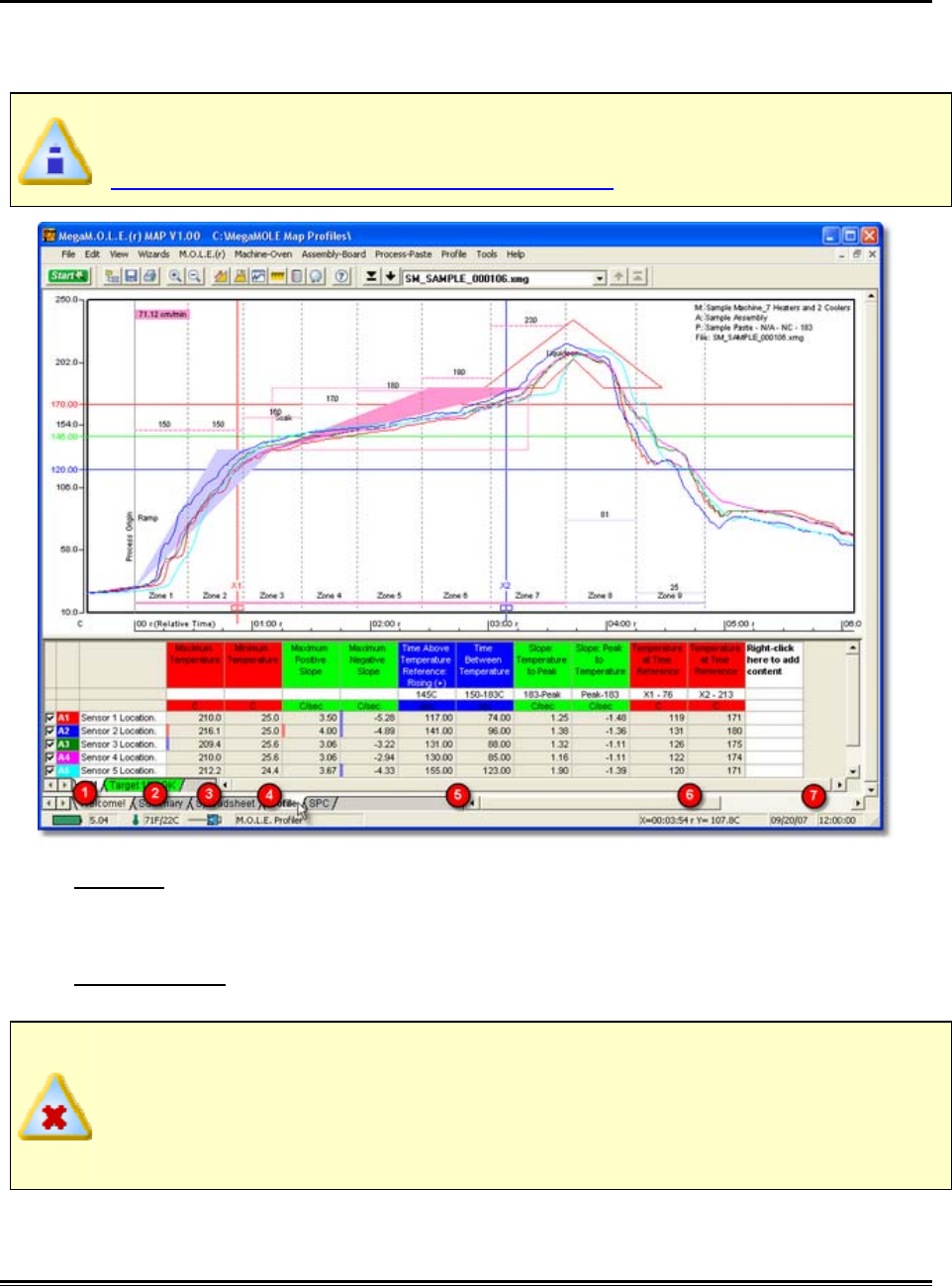Click the first yellow chart tool icon

(222, 277)
